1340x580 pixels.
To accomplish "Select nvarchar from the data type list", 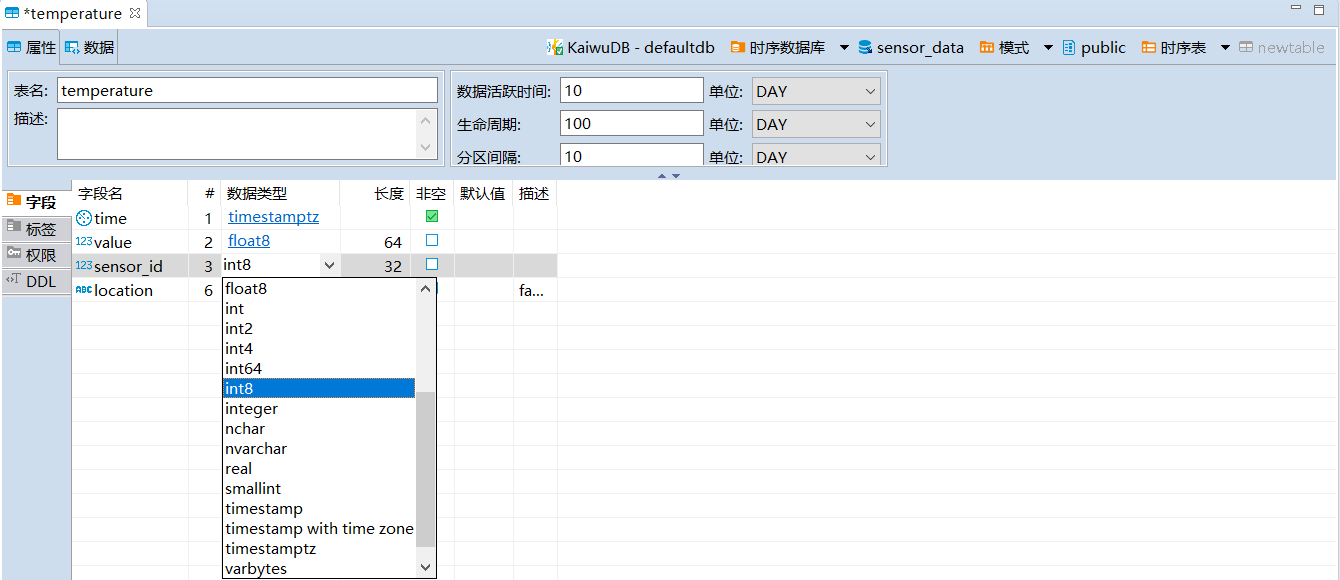I will point(256,449).
